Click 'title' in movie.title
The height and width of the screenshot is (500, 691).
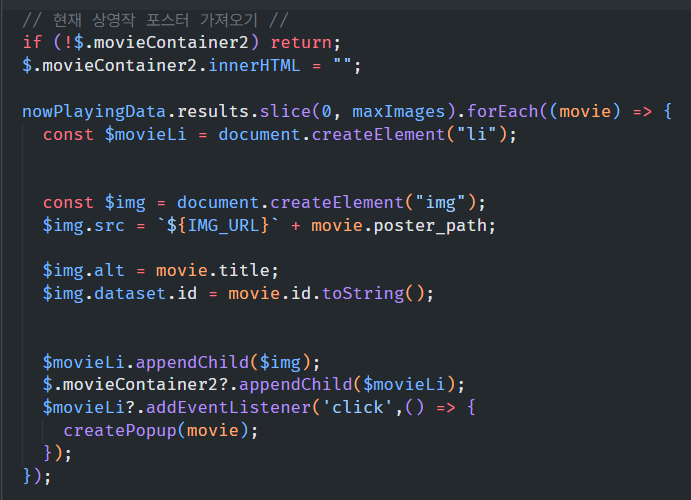coord(245,270)
